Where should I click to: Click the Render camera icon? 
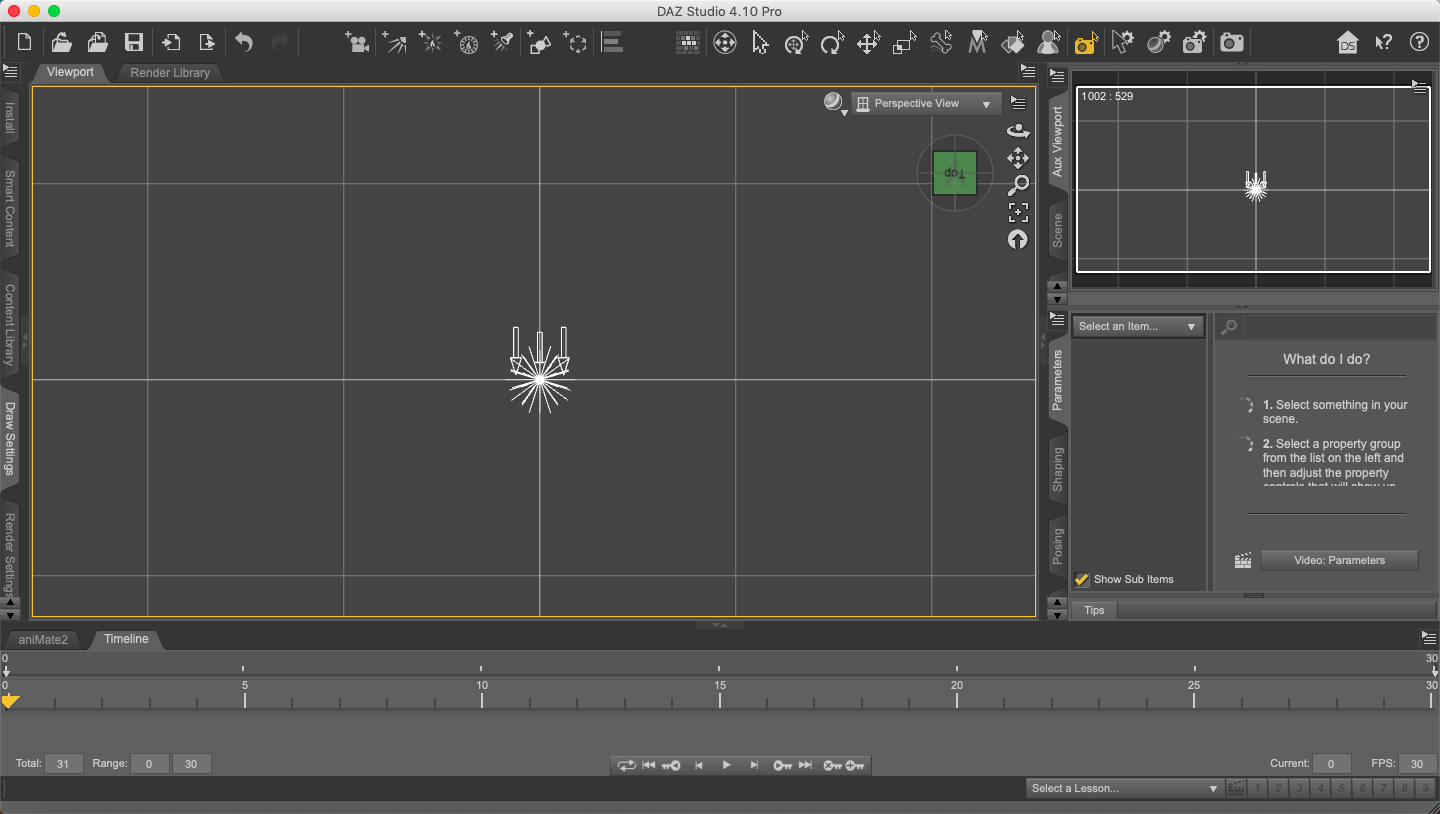pos(1232,42)
